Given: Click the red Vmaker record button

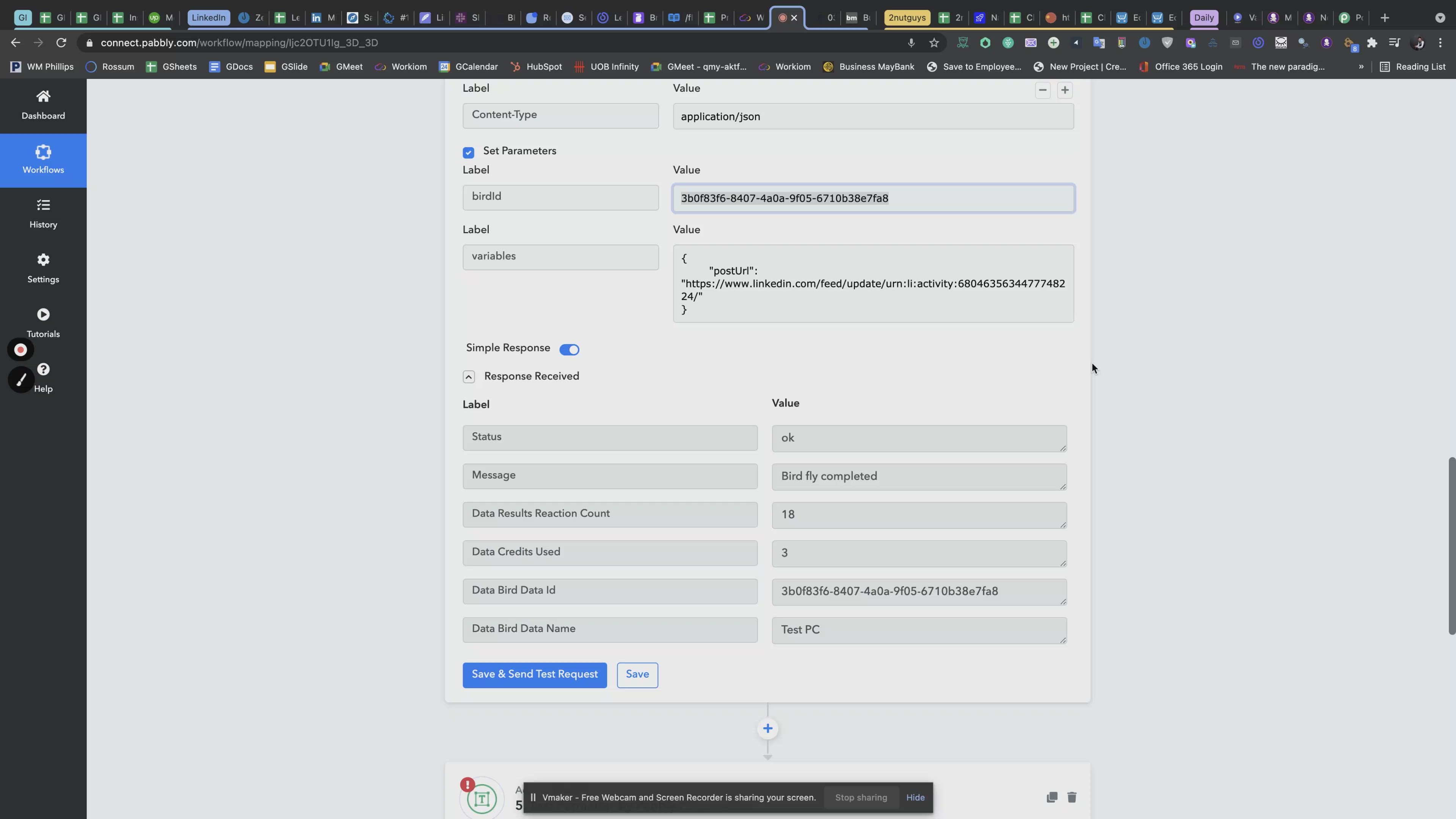Looking at the screenshot, I should click(x=20, y=350).
